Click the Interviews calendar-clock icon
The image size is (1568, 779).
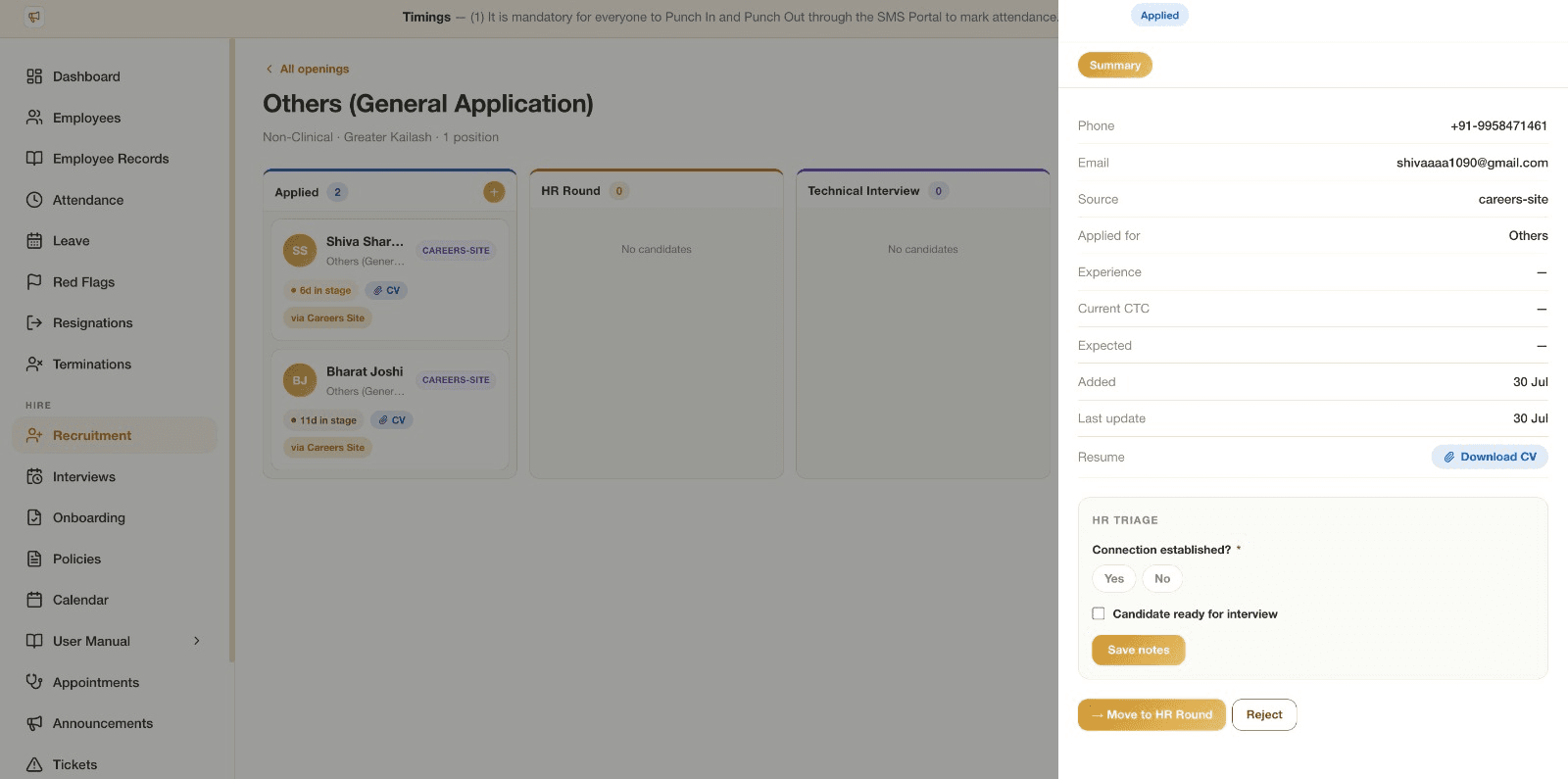pos(34,476)
